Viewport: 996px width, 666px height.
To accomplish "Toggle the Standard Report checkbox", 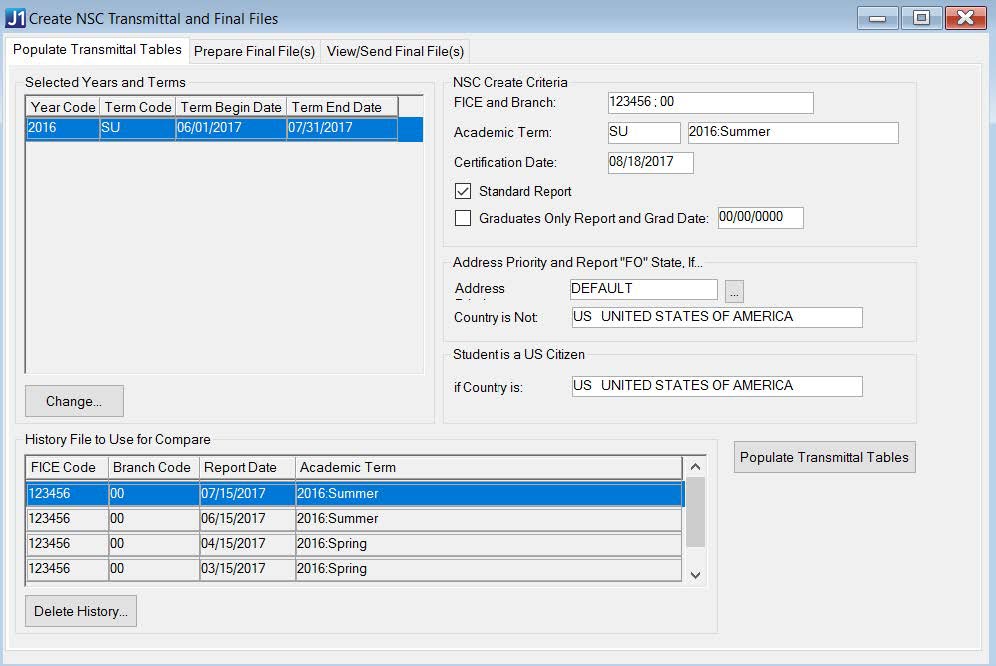I will pyautogui.click(x=463, y=191).
